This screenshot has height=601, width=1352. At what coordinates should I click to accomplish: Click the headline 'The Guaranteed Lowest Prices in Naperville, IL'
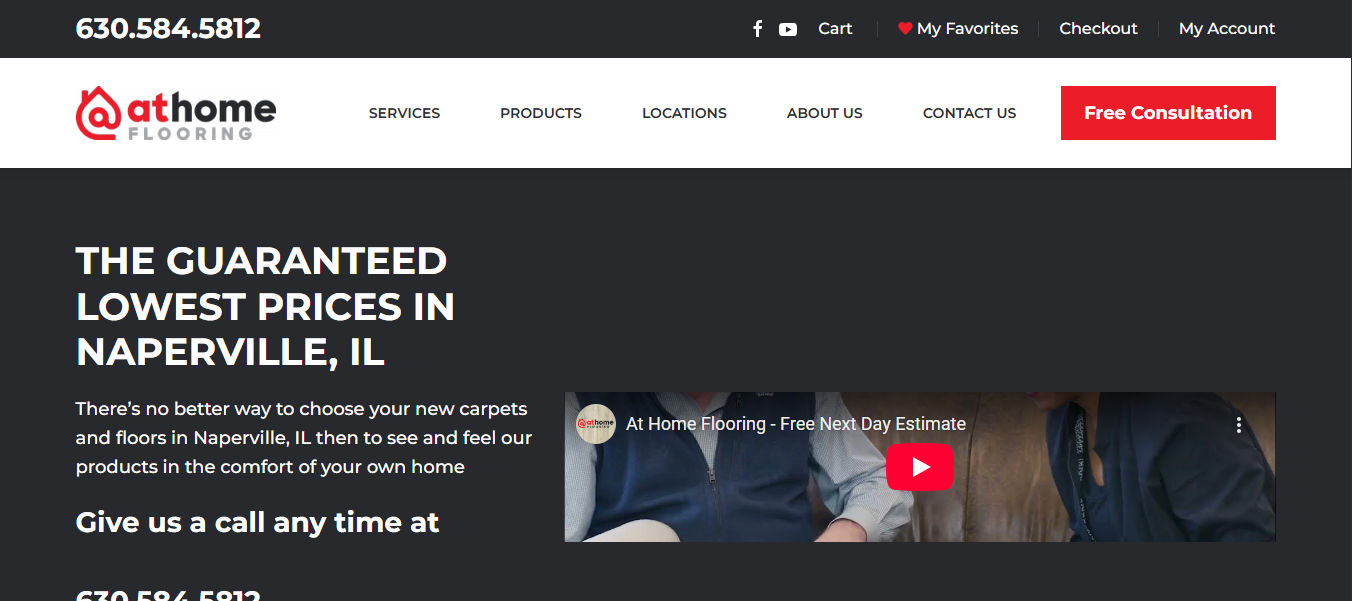(x=265, y=306)
